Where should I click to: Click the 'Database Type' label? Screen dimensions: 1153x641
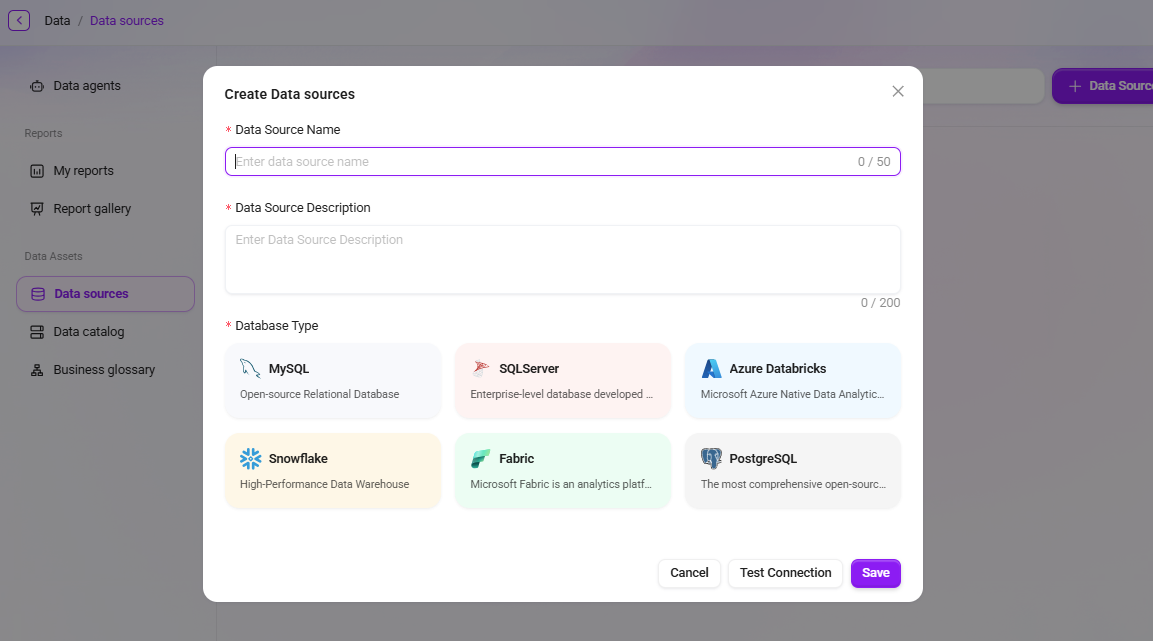[276, 326]
